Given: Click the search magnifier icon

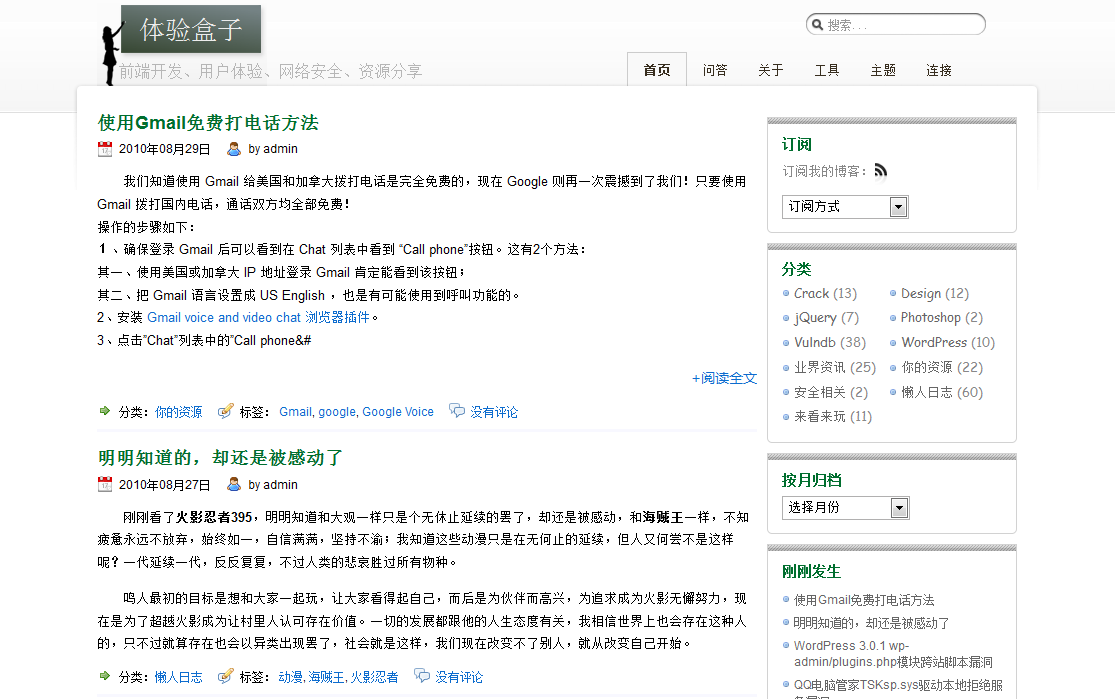Looking at the screenshot, I should pos(817,25).
